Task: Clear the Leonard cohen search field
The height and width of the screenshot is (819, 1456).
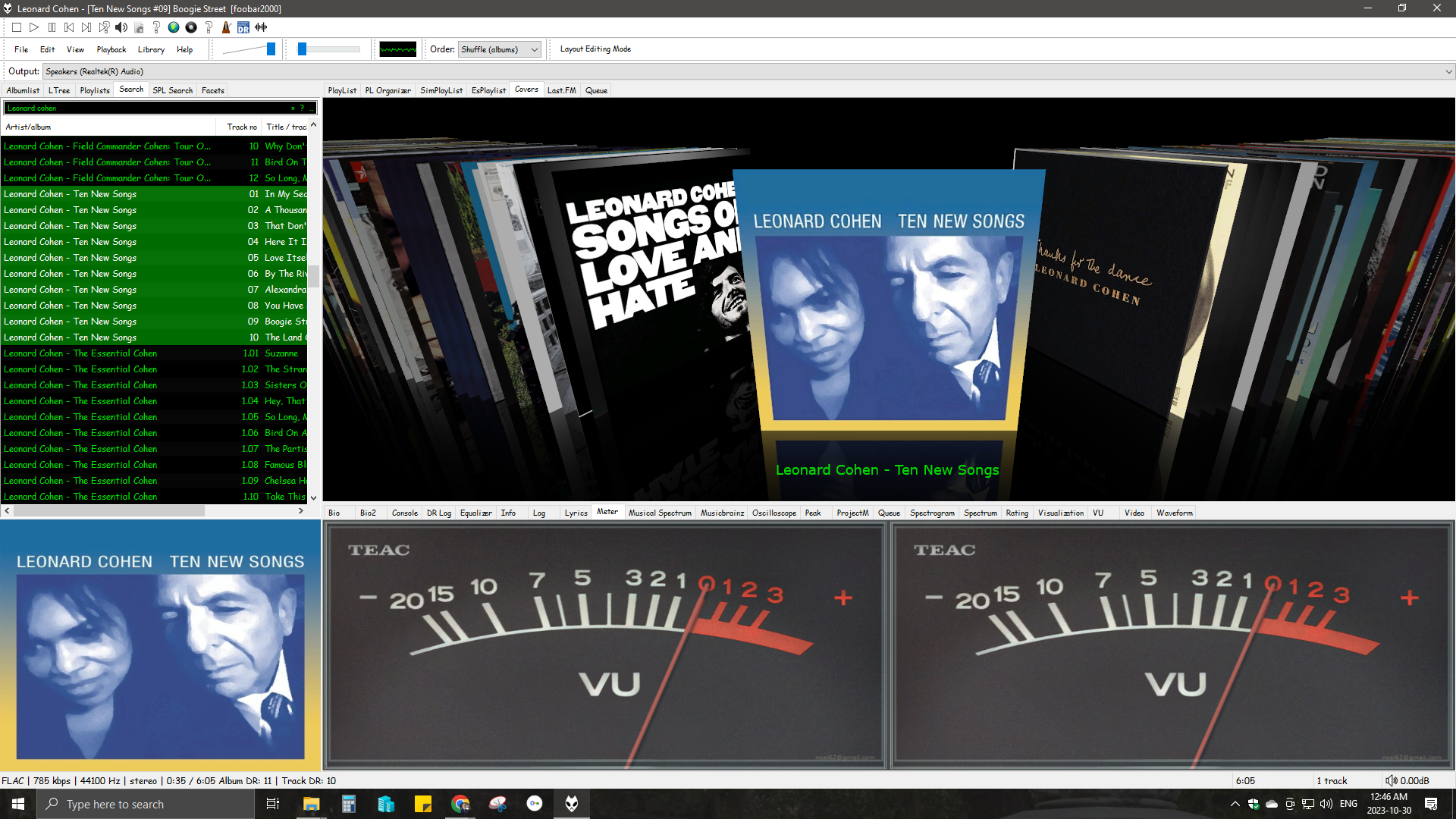Action: (x=293, y=108)
